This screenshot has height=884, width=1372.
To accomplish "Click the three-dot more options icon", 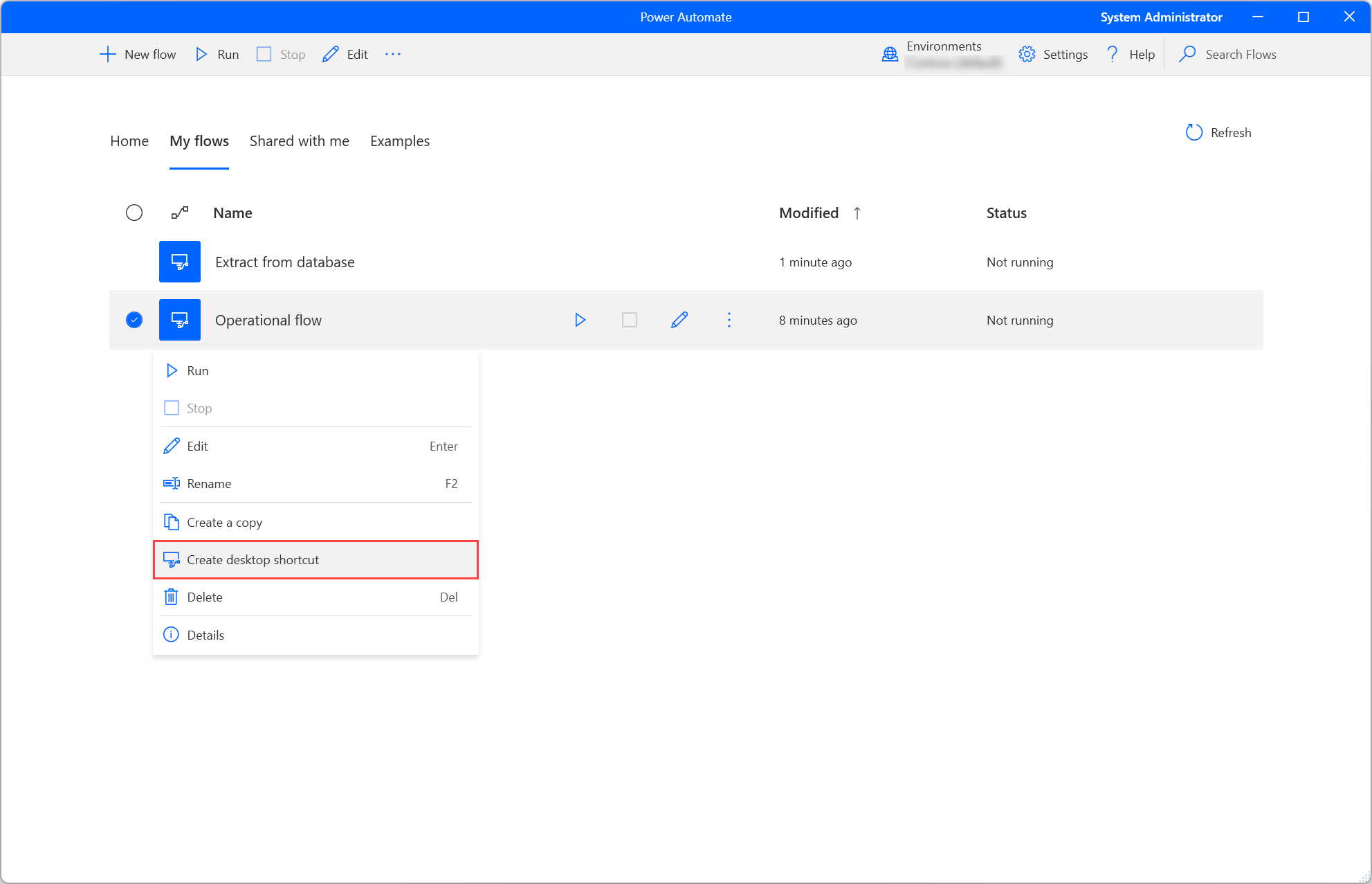I will click(729, 320).
